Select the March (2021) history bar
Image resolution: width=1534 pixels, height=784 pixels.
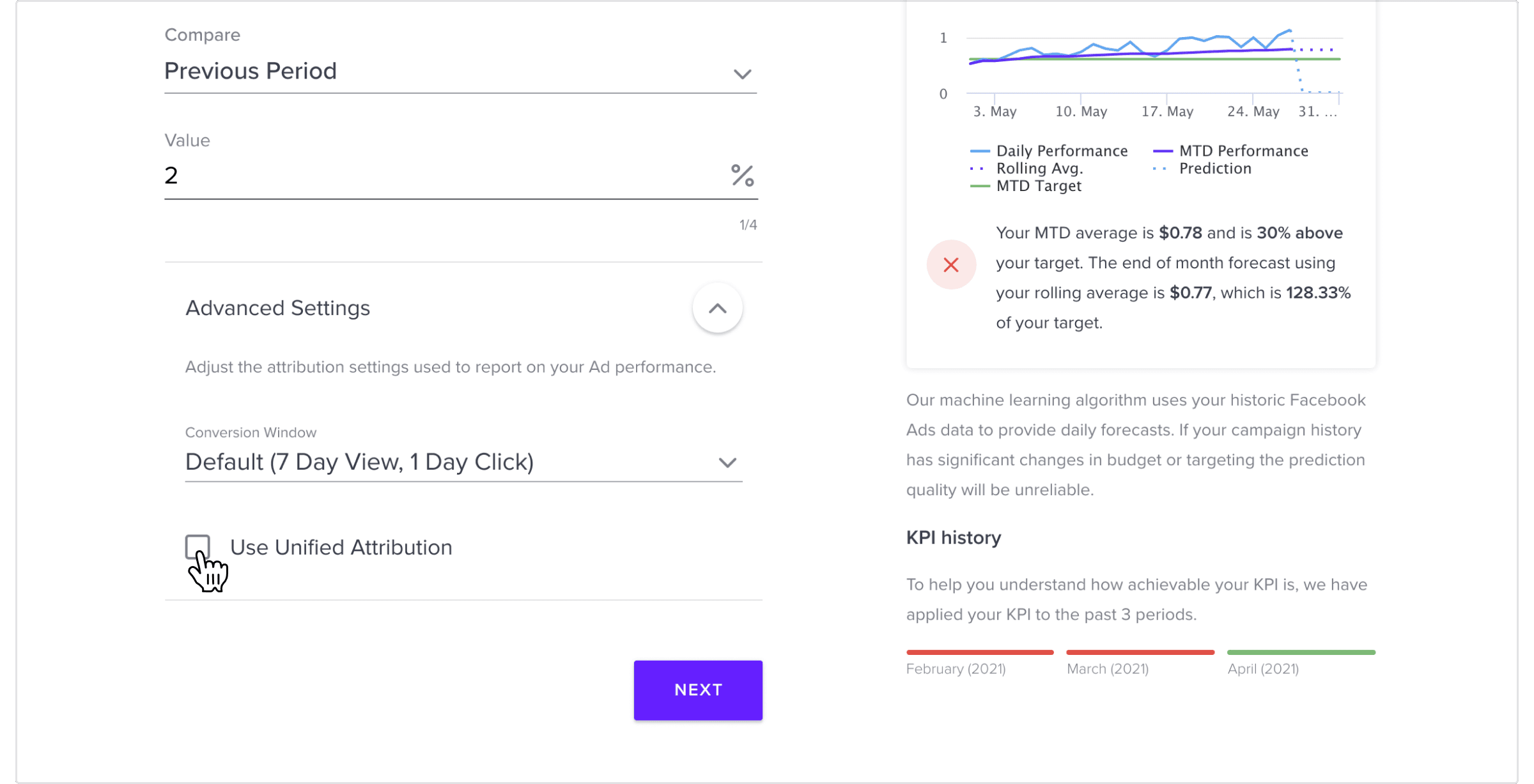point(1140,652)
